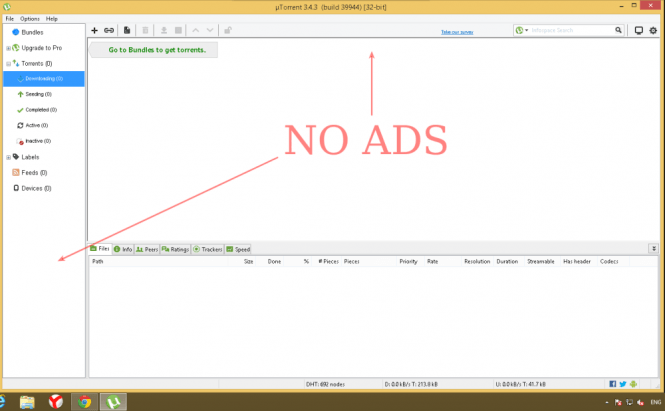Screen dimensions: 665x411
Task: Sort by the Has header column
Action: click(577, 261)
